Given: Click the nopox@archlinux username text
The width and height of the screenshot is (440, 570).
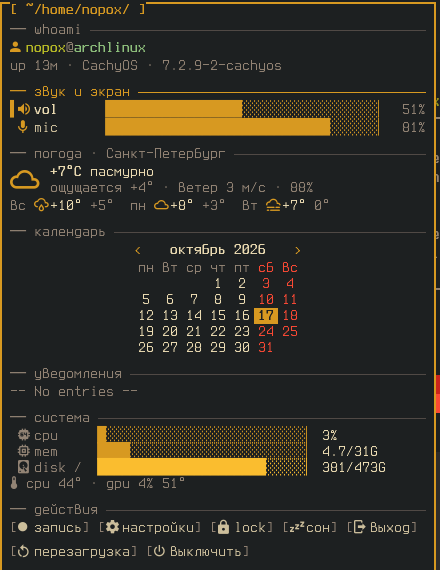Looking at the screenshot, I should [85, 48].
